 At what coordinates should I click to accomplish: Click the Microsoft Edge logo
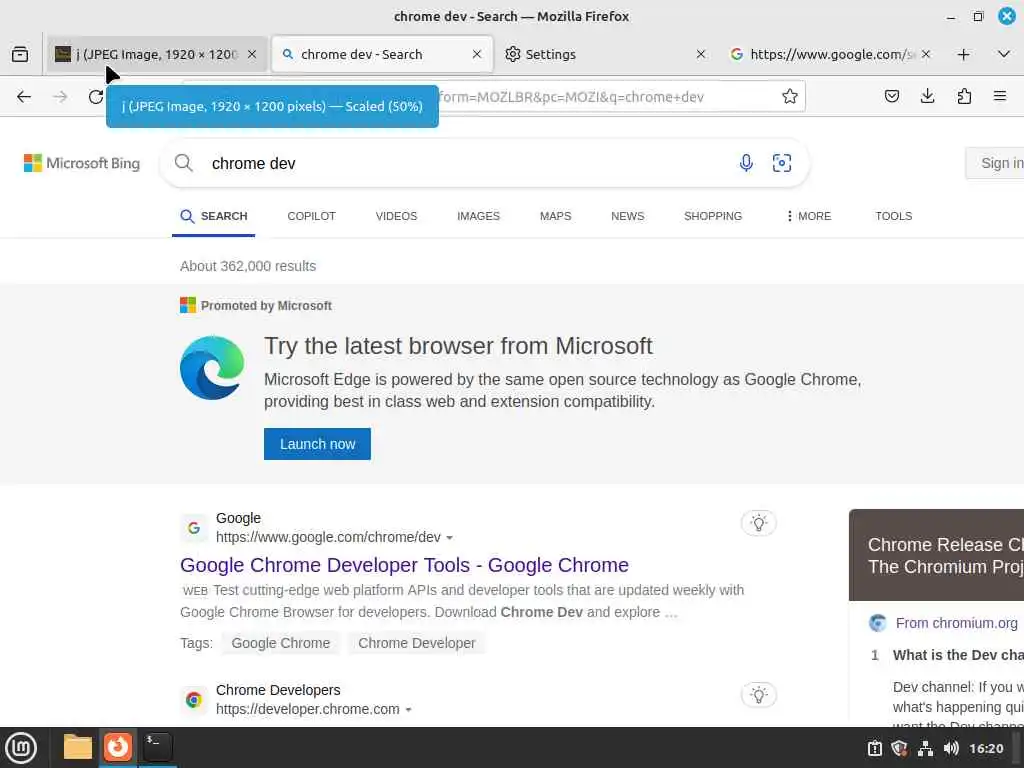212,368
